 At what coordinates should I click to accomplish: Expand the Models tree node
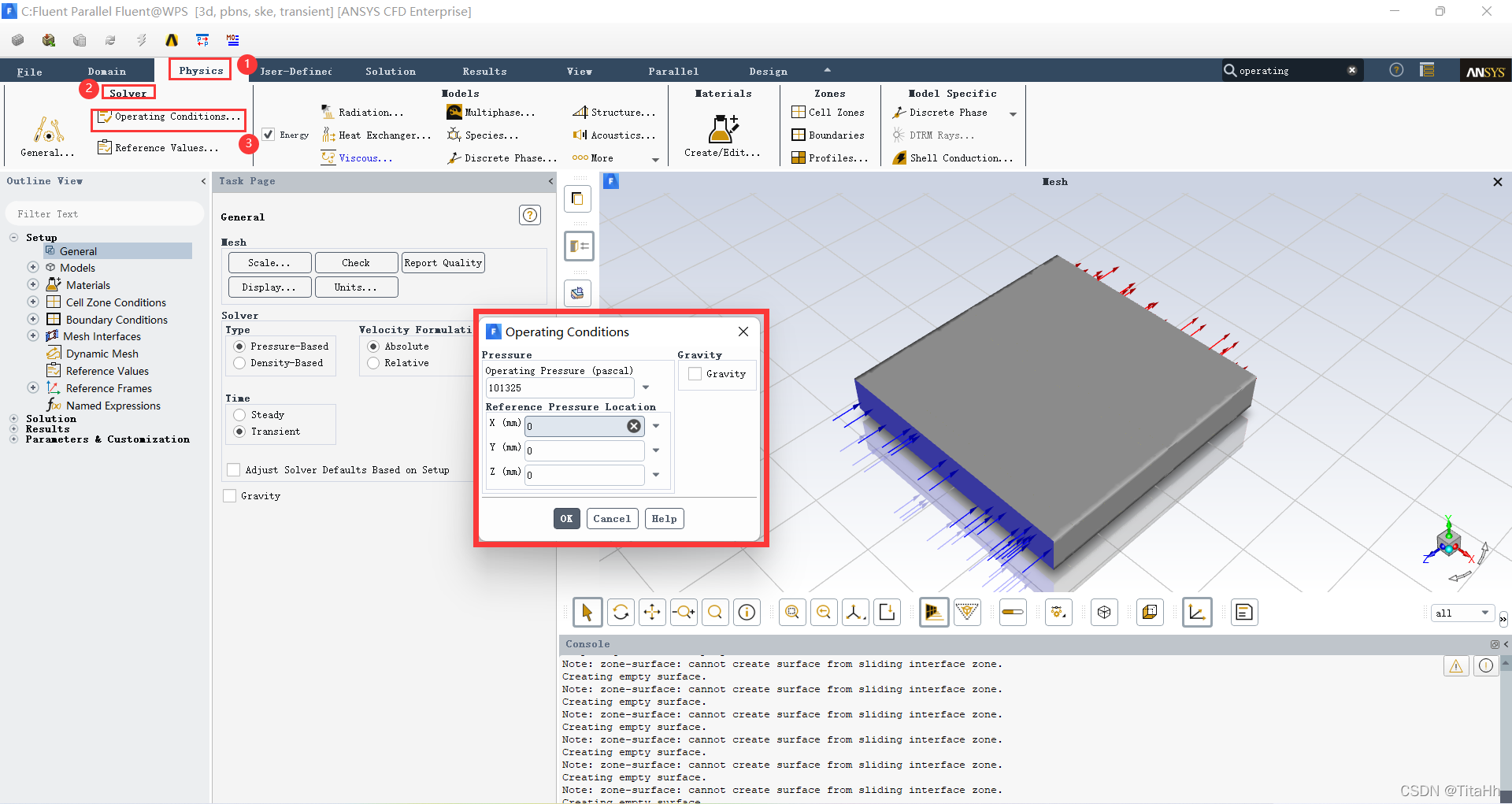[x=33, y=268]
